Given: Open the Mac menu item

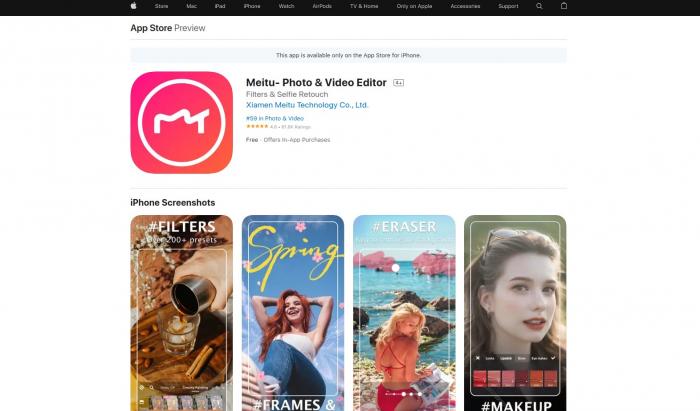Looking at the screenshot, I should click(x=192, y=6).
